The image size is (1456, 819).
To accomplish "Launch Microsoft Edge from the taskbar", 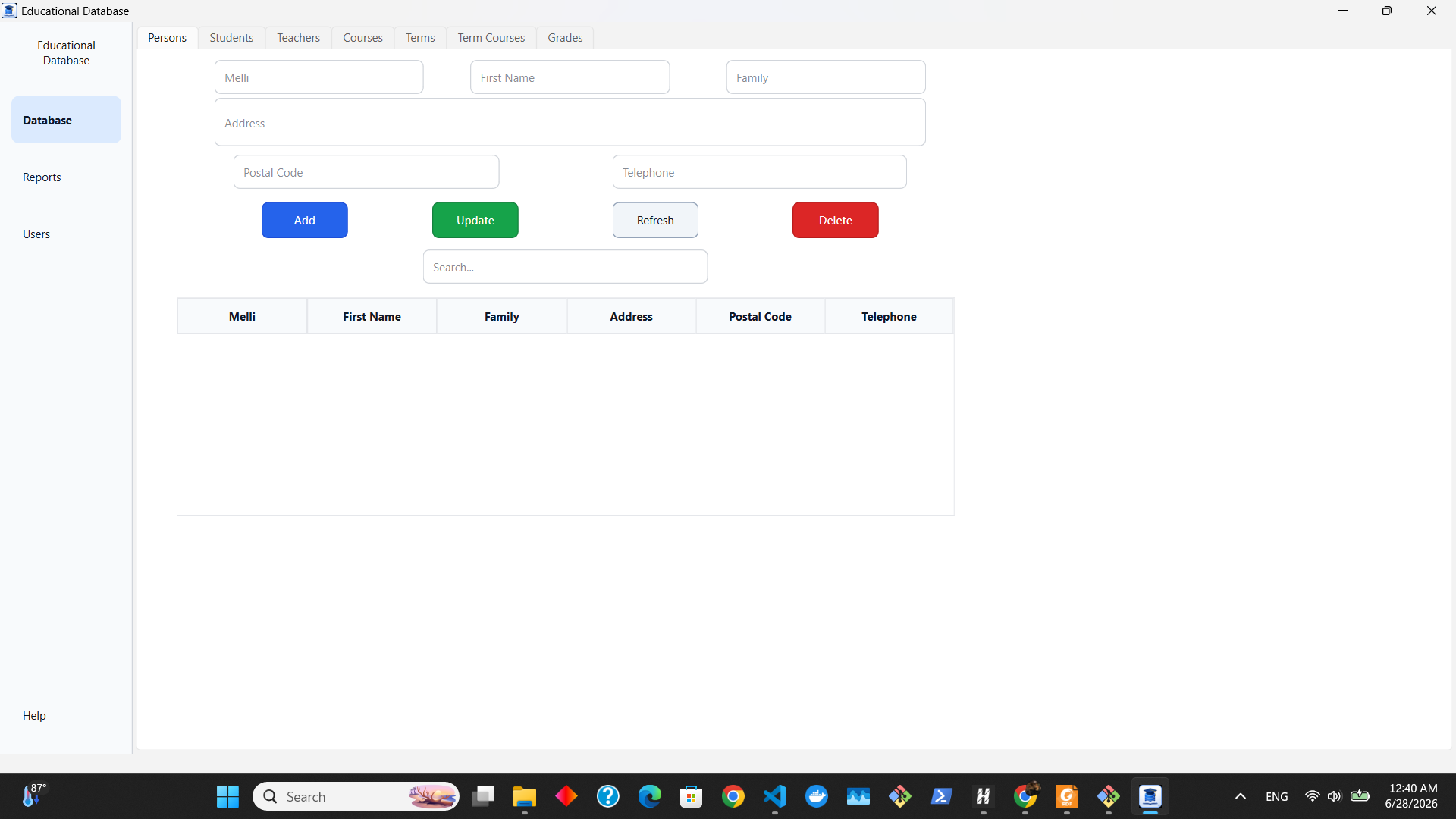I will pyautogui.click(x=650, y=796).
